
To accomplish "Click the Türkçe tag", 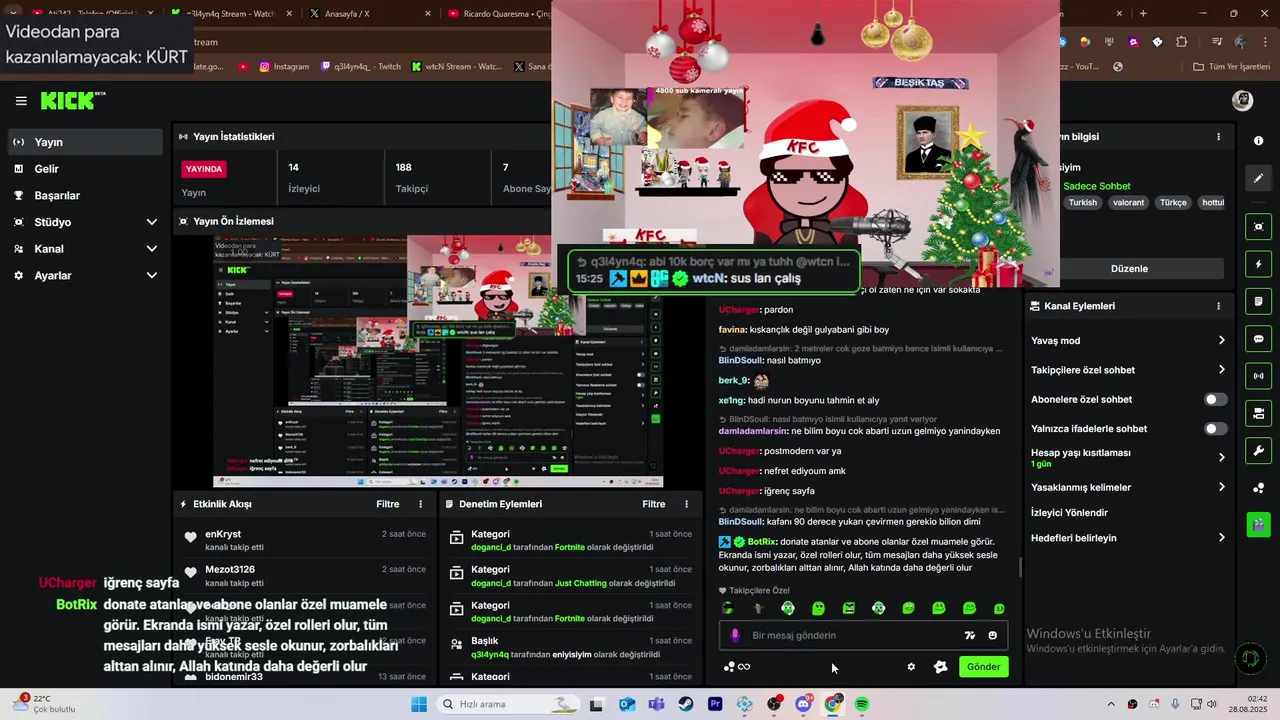I will tap(1173, 202).
